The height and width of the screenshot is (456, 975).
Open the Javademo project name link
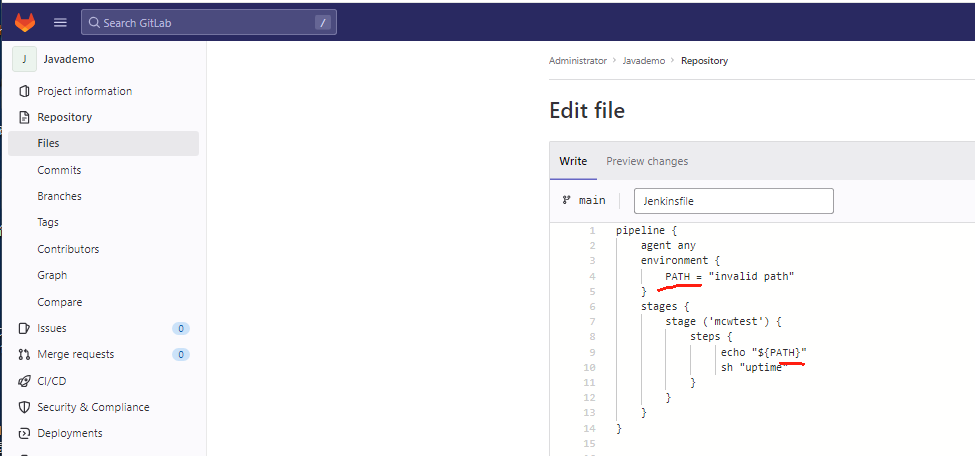[x=69, y=59]
